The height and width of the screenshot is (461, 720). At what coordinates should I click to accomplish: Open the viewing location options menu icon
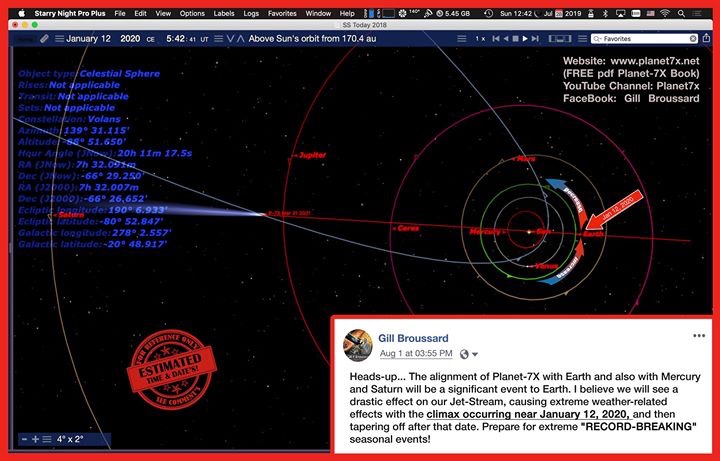point(219,39)
